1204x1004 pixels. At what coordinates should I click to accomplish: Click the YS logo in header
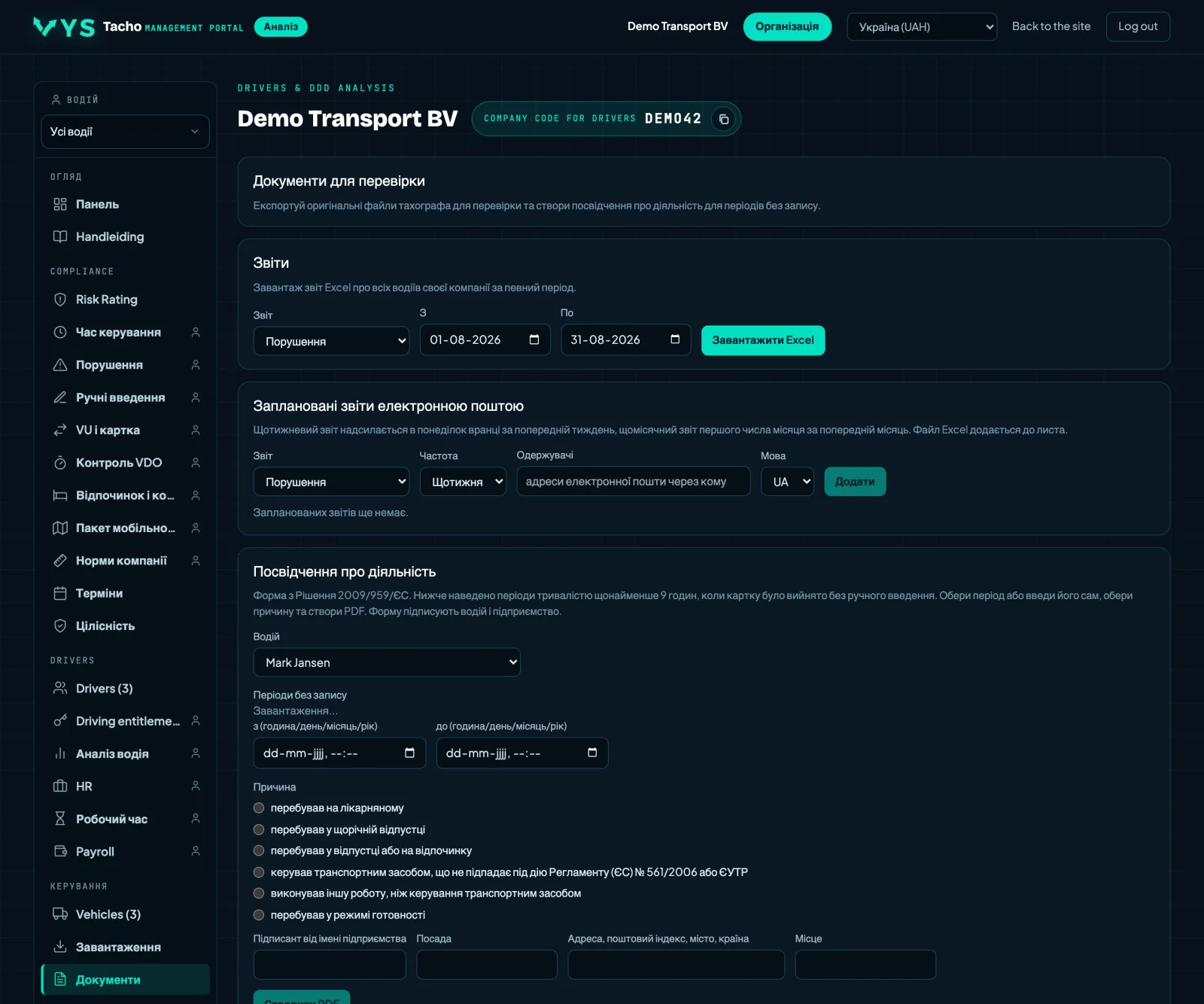(x=64, y=27)
